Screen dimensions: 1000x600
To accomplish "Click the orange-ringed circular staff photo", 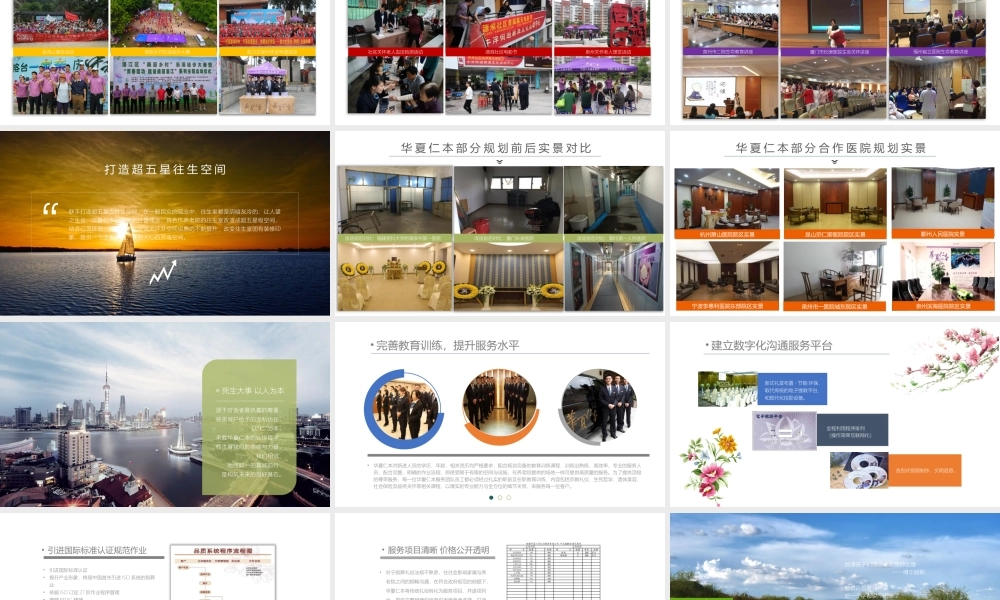I will point(500,407).
